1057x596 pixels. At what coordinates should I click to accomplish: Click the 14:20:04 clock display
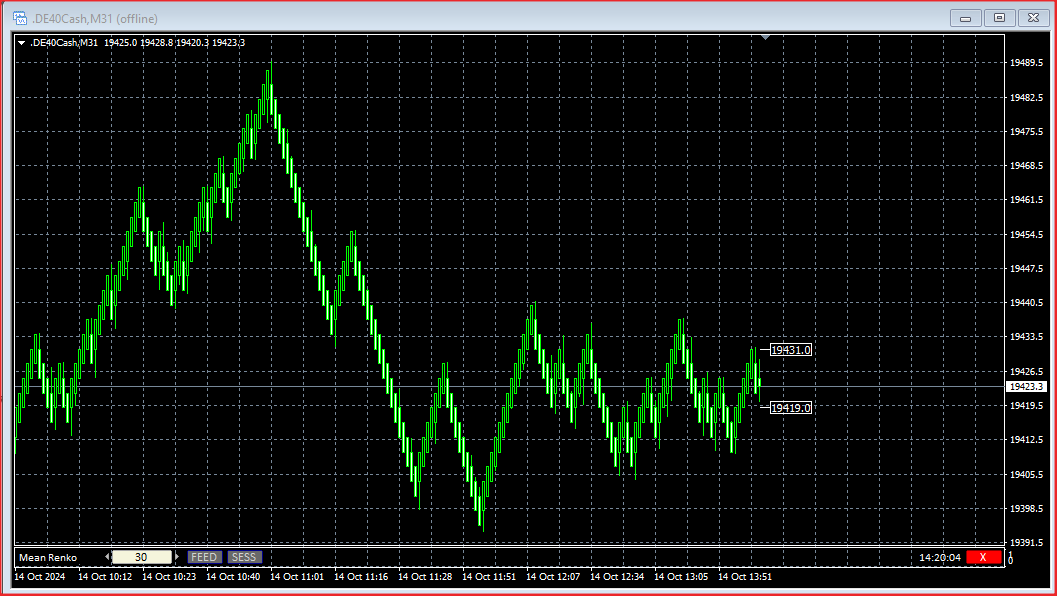(x=939, y=557)
